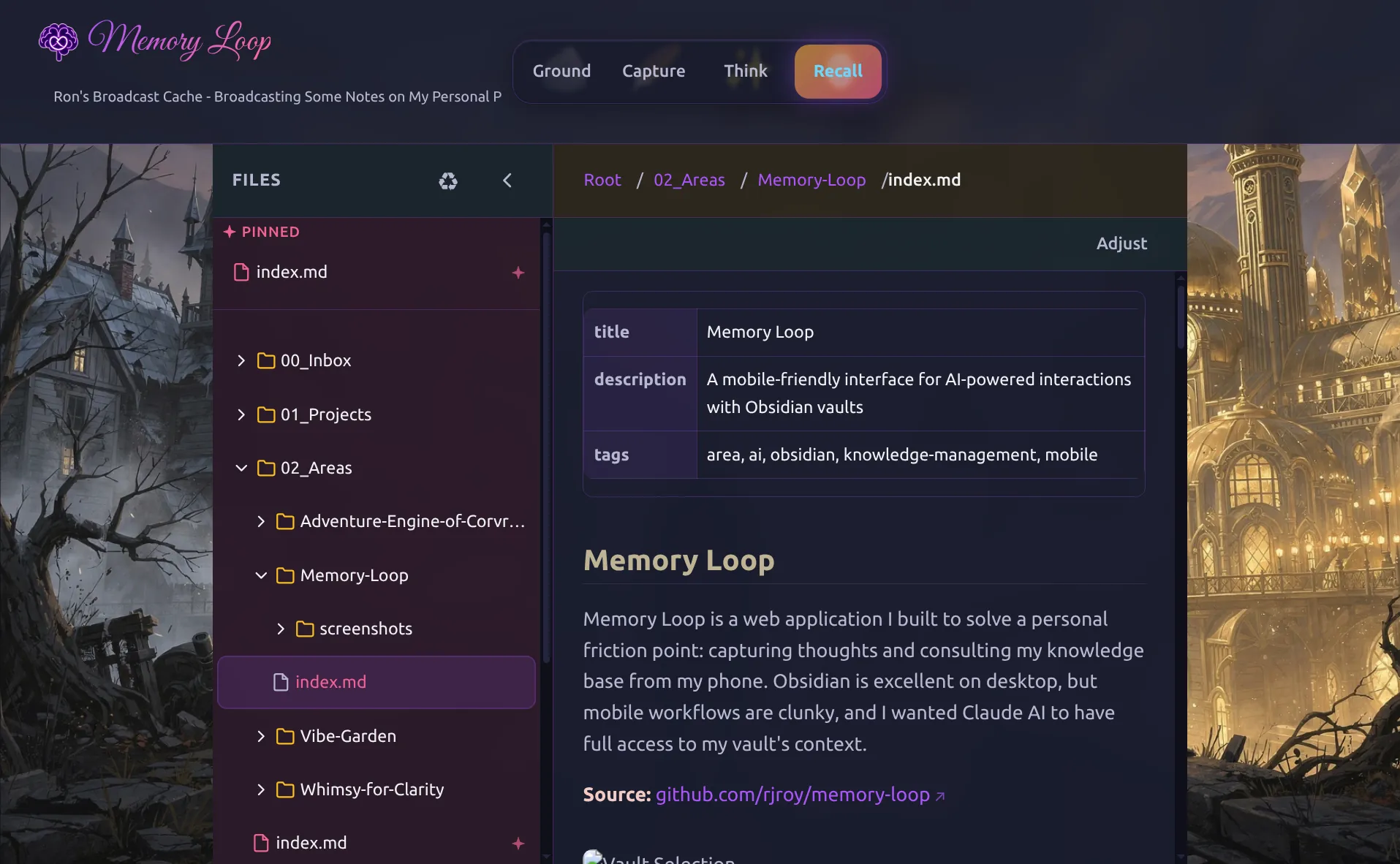This screenshot has height=864, width=1400.
Task: Click the Memory Loop brain logo
Action: click(x=58, y=41)
